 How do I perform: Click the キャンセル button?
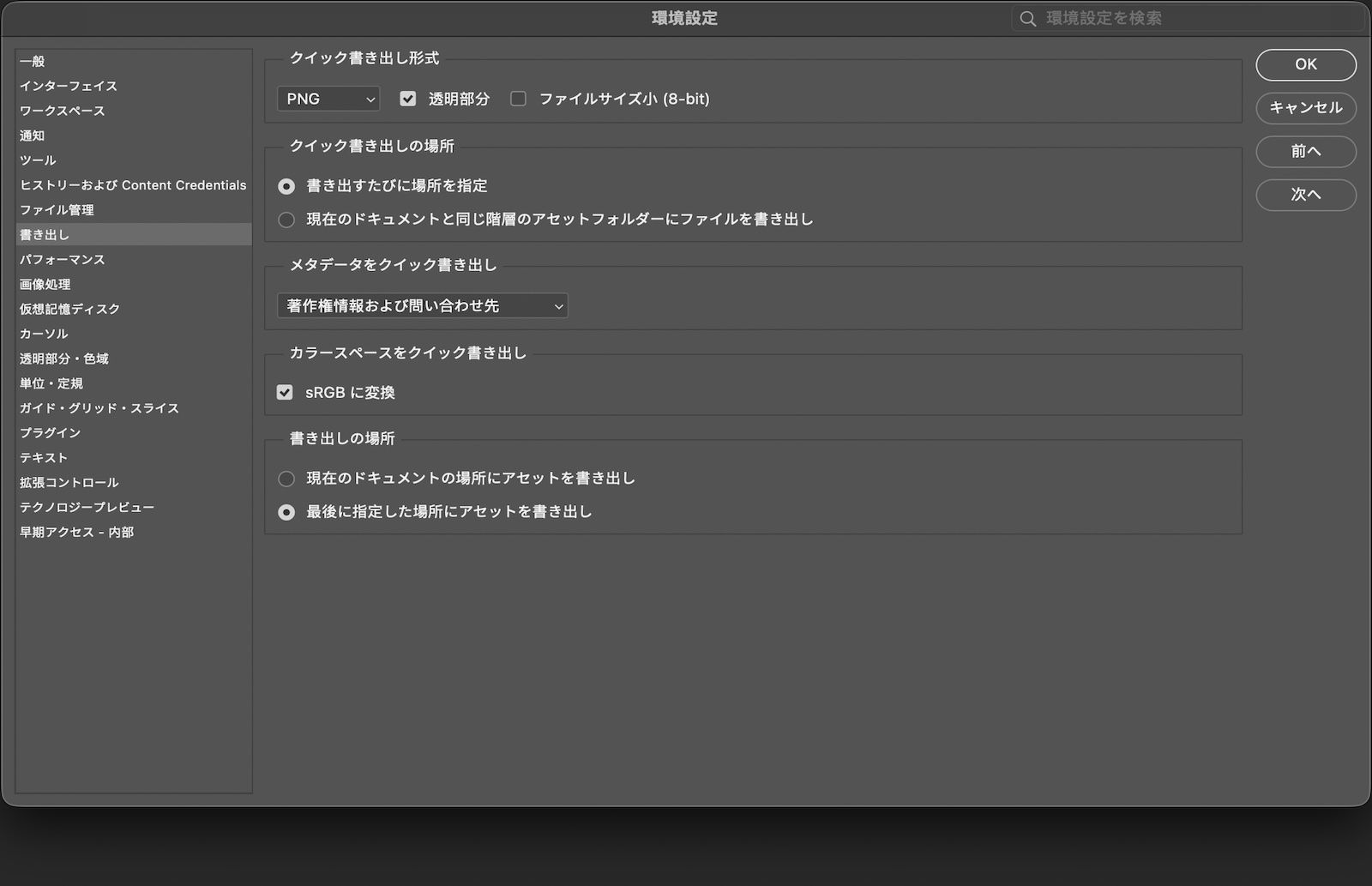tap(1306, 108)
